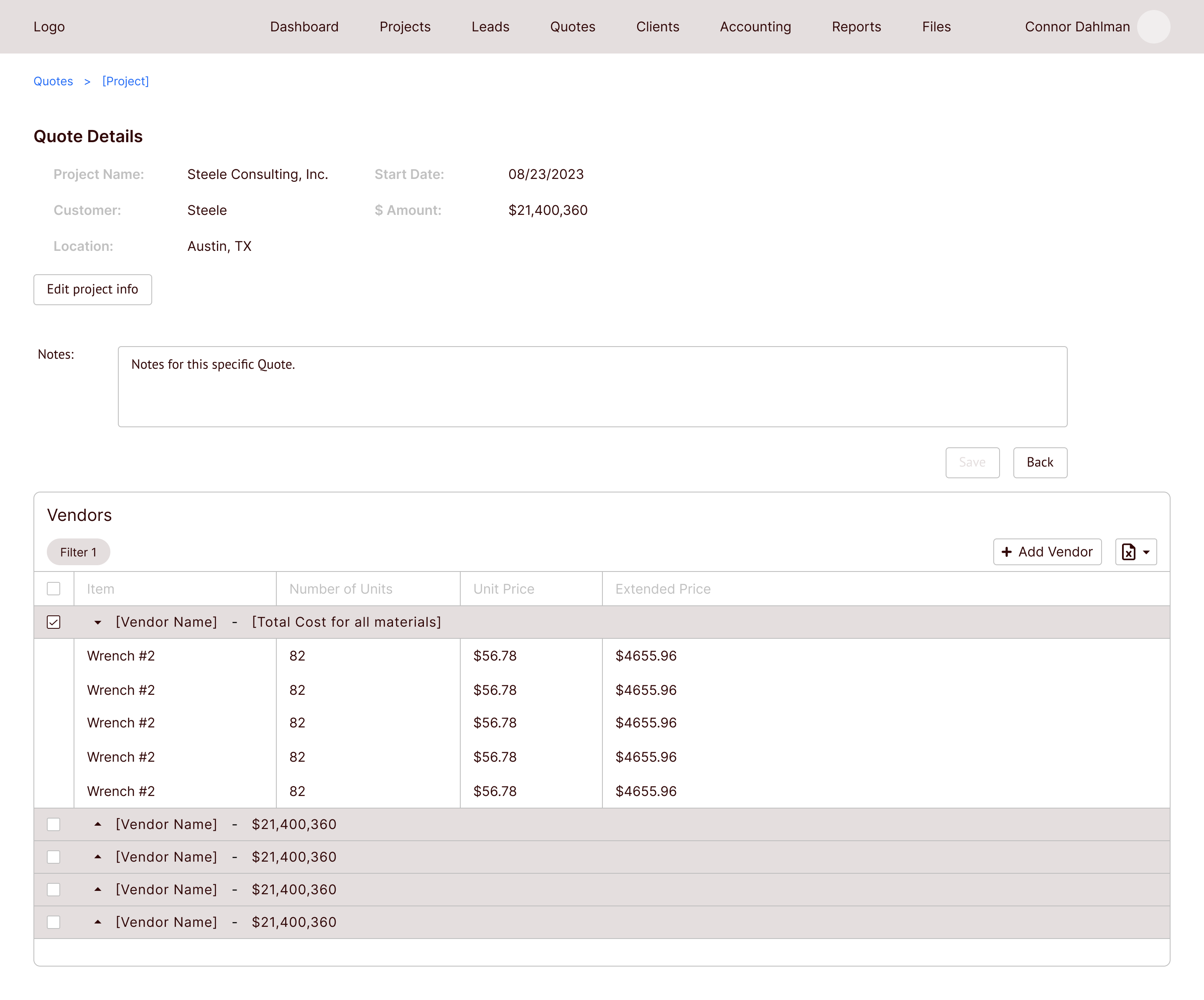Screen dimensions: 1204x1000
Task: Click the plus icon on Add Vendor
Action: (1006, 551)
